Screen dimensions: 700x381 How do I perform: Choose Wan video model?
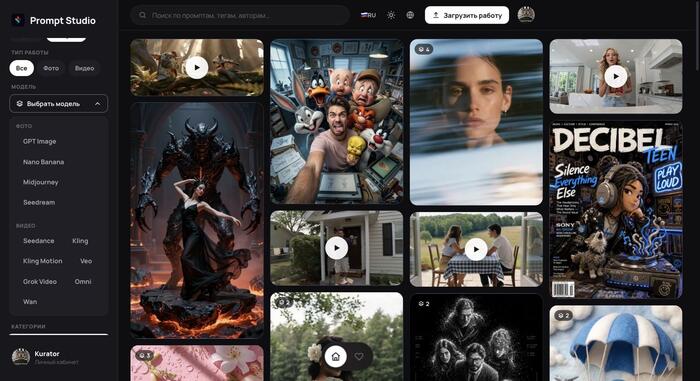pos(30,301)
